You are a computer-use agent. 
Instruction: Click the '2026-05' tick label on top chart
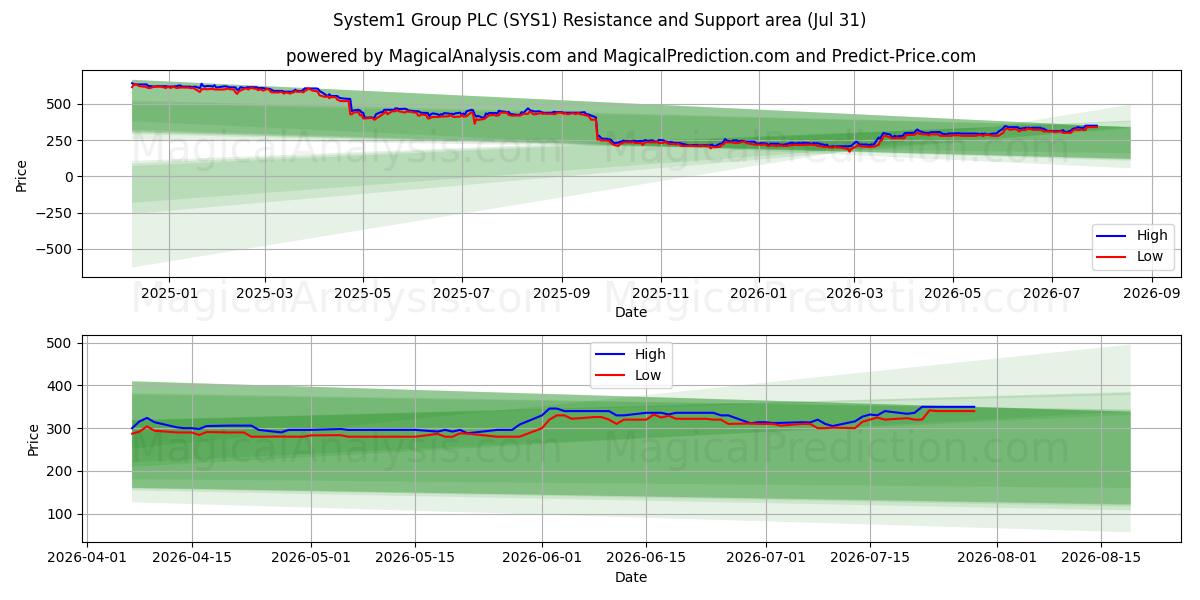click(952, 293)
